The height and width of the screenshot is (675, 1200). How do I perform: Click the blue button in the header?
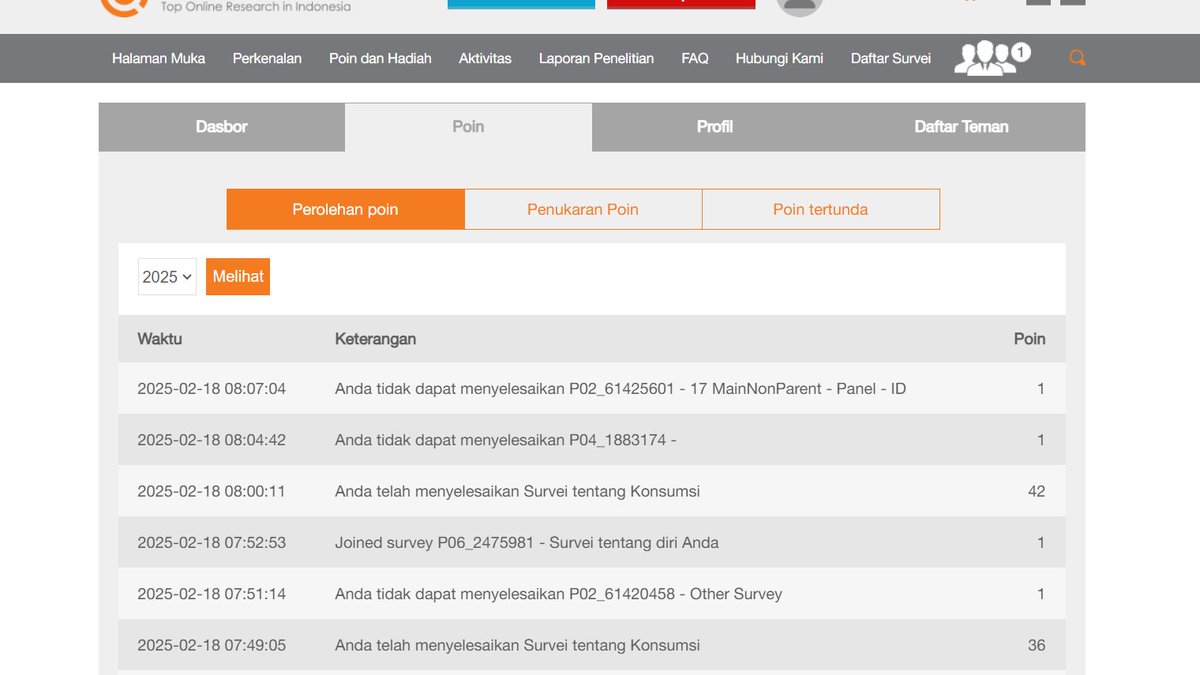pyautogui.click(x=521, y=3)
